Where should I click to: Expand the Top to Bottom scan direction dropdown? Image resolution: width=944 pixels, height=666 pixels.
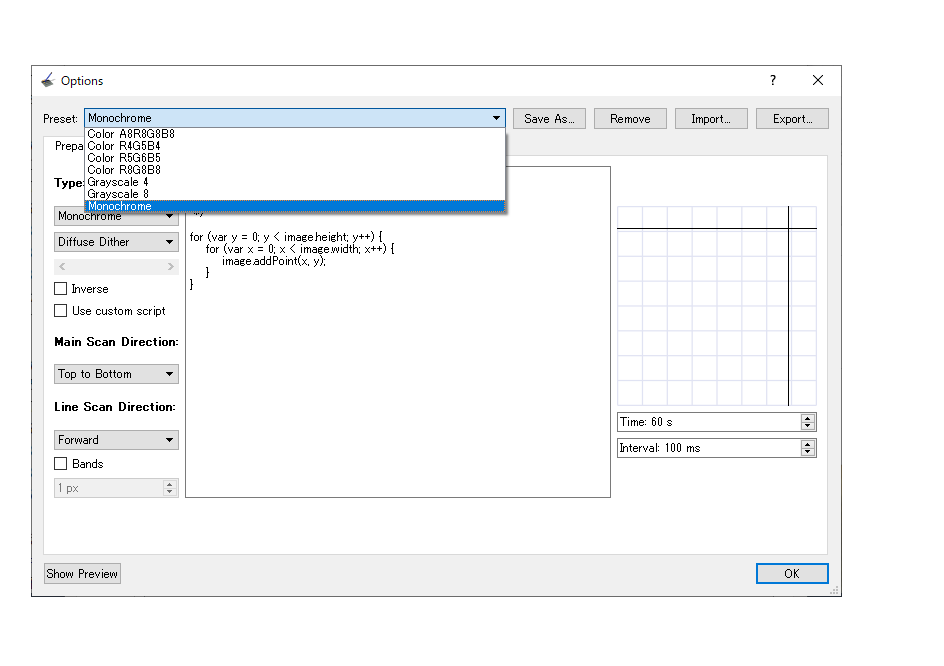(116, 374)
